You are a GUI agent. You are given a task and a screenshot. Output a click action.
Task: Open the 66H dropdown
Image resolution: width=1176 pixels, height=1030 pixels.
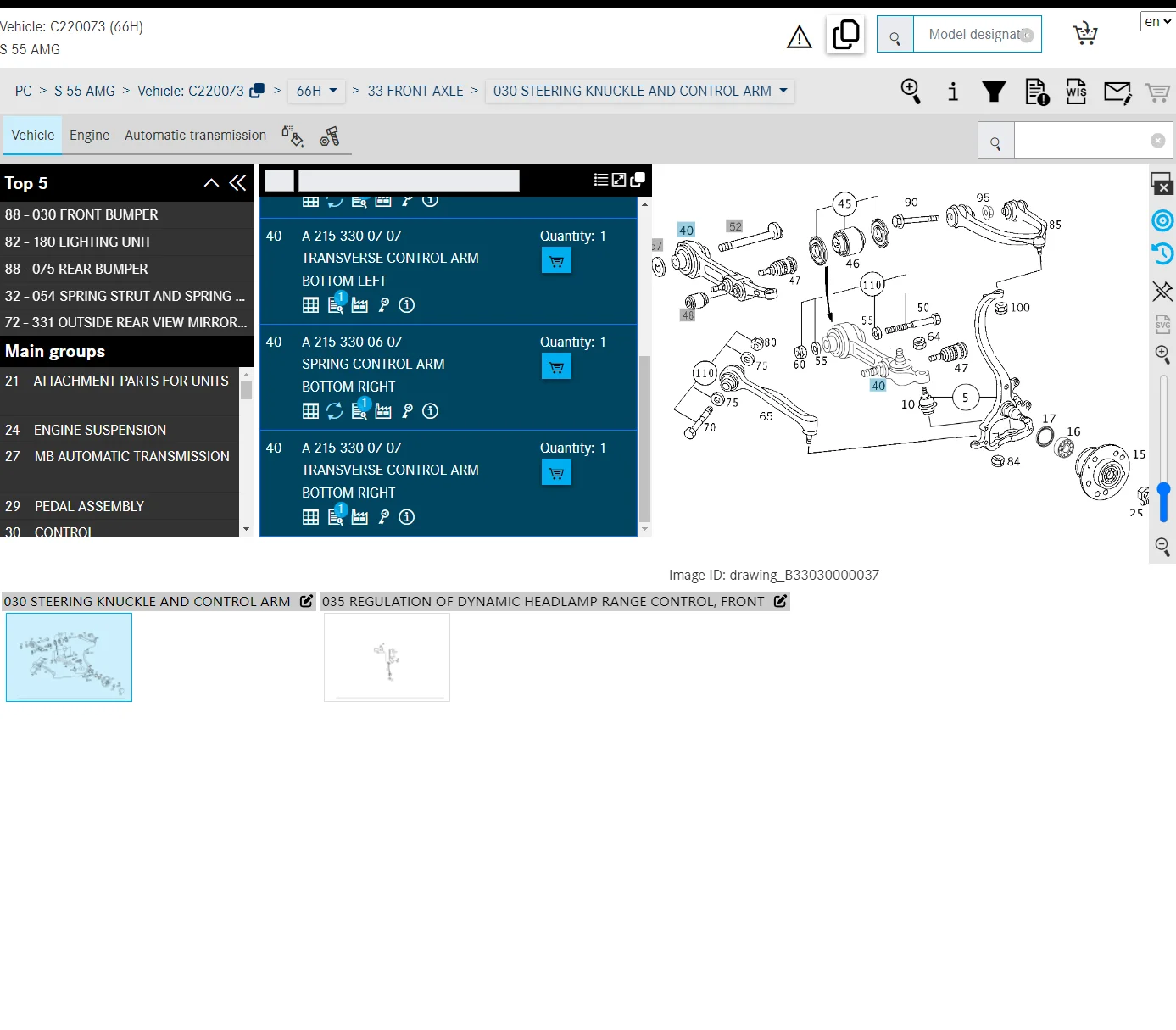point(317,91)
